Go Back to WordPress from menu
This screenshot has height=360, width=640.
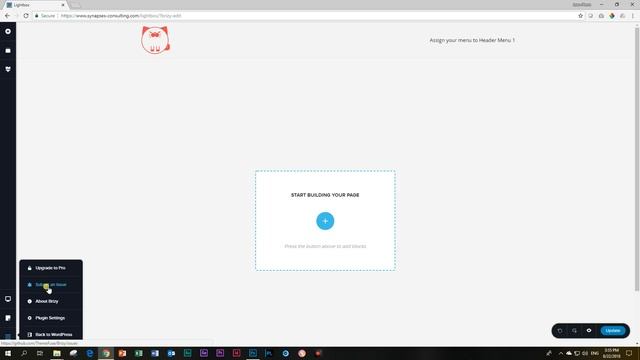tap(51, 334)
